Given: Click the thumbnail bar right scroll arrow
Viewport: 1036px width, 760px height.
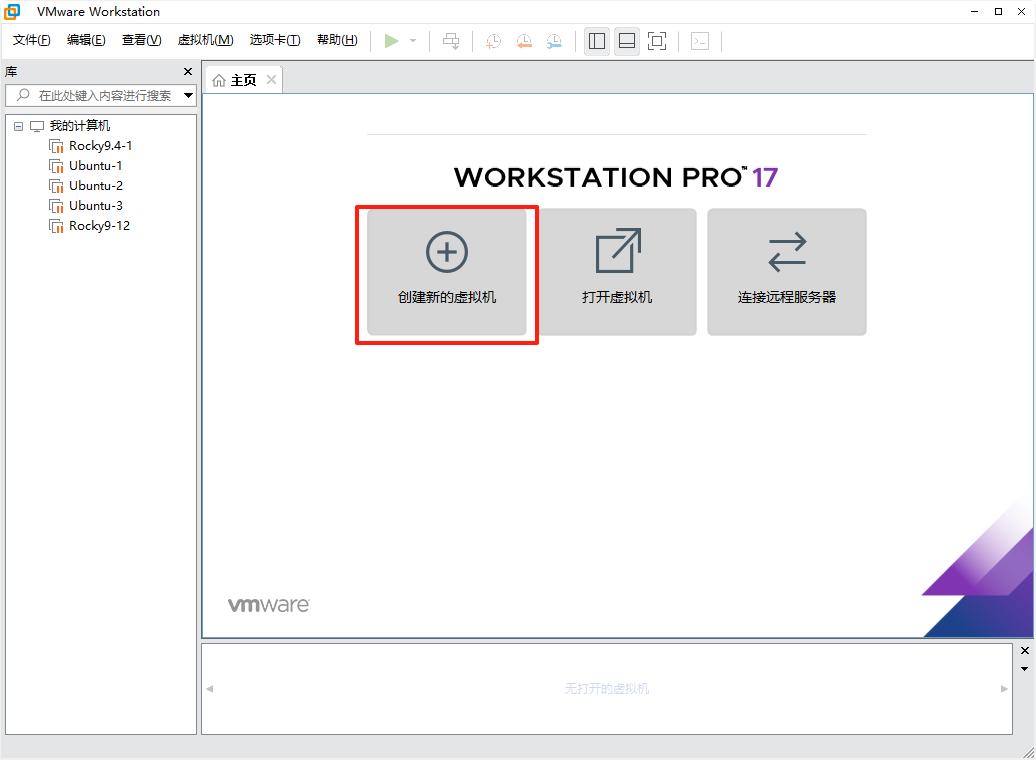Looking at the screenshot, I should (1004, 689).
